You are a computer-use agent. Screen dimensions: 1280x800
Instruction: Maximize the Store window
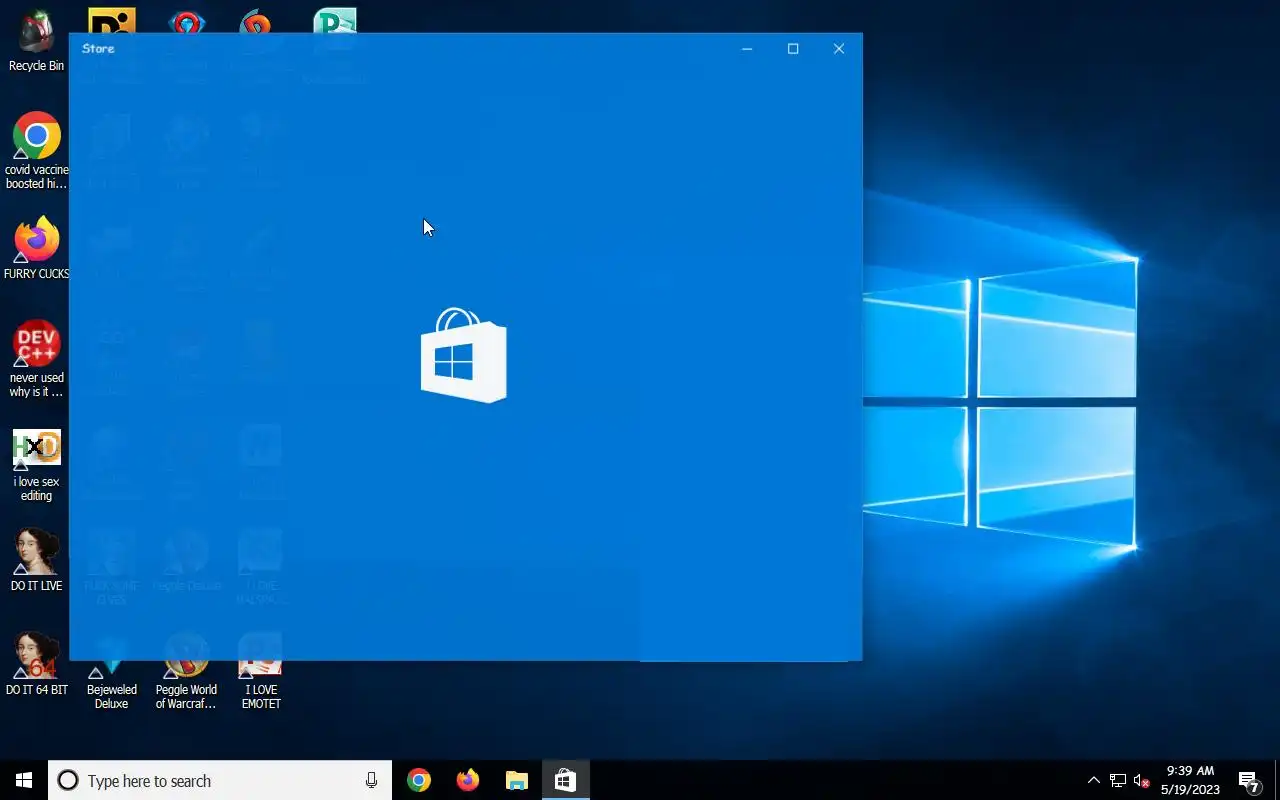pyautogui.click(x=793, y=49)
